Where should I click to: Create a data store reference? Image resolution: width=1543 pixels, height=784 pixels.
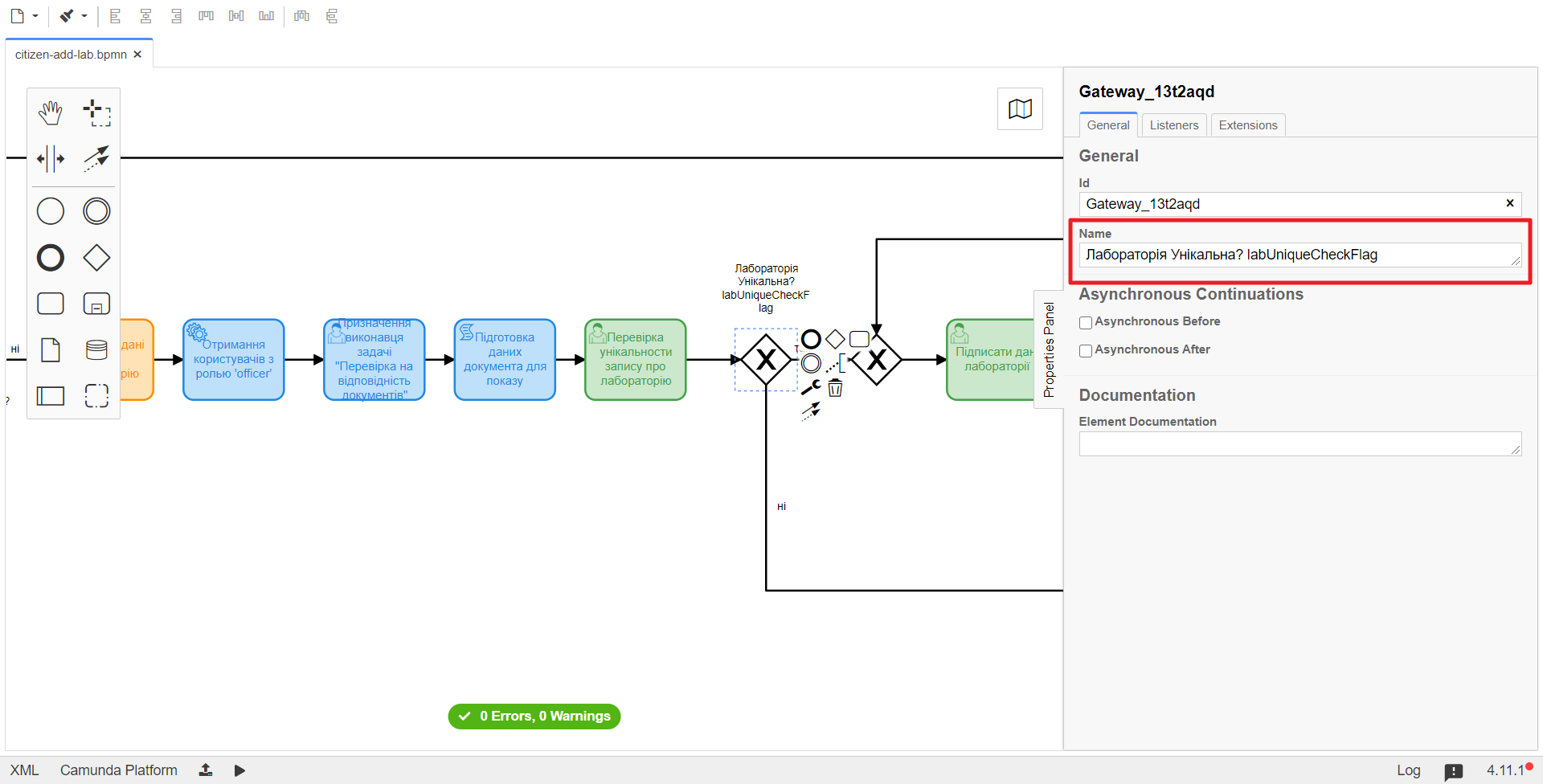(x=96, y=349)
